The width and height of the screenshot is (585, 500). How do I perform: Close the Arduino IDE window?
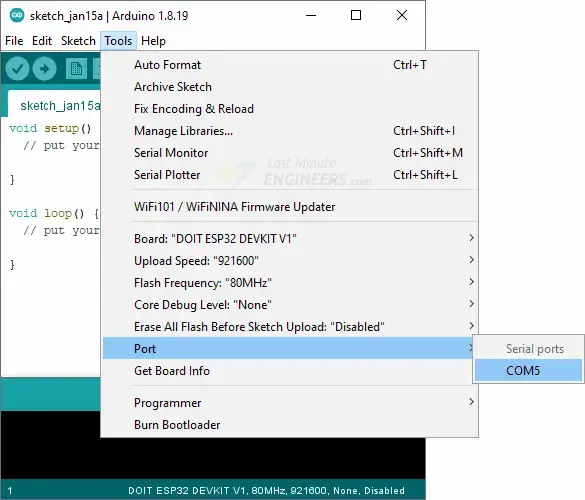tap(402, 16)
